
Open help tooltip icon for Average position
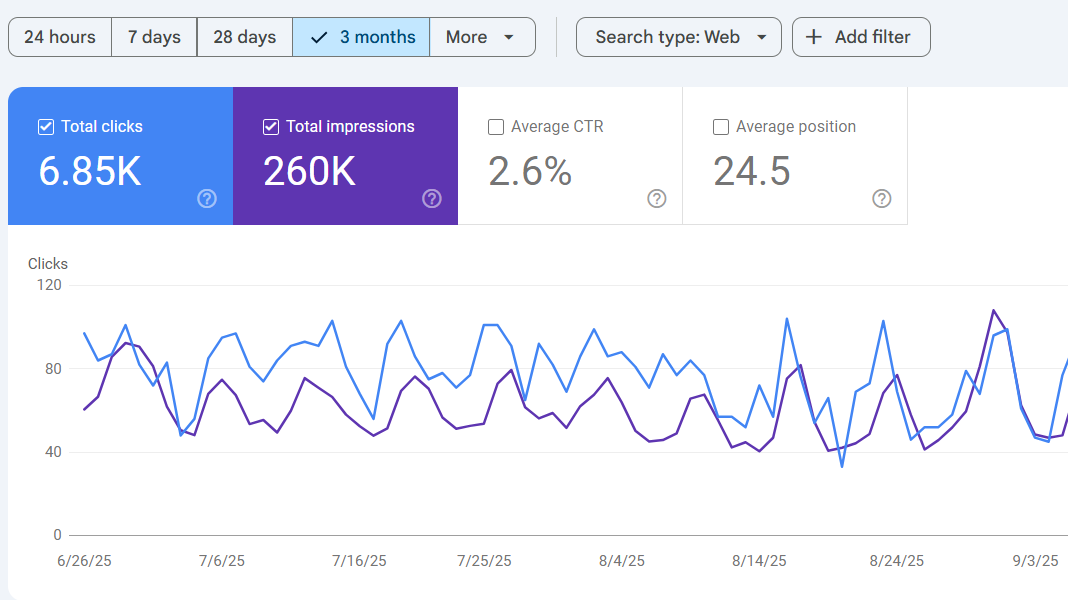(x=882, y=198)
